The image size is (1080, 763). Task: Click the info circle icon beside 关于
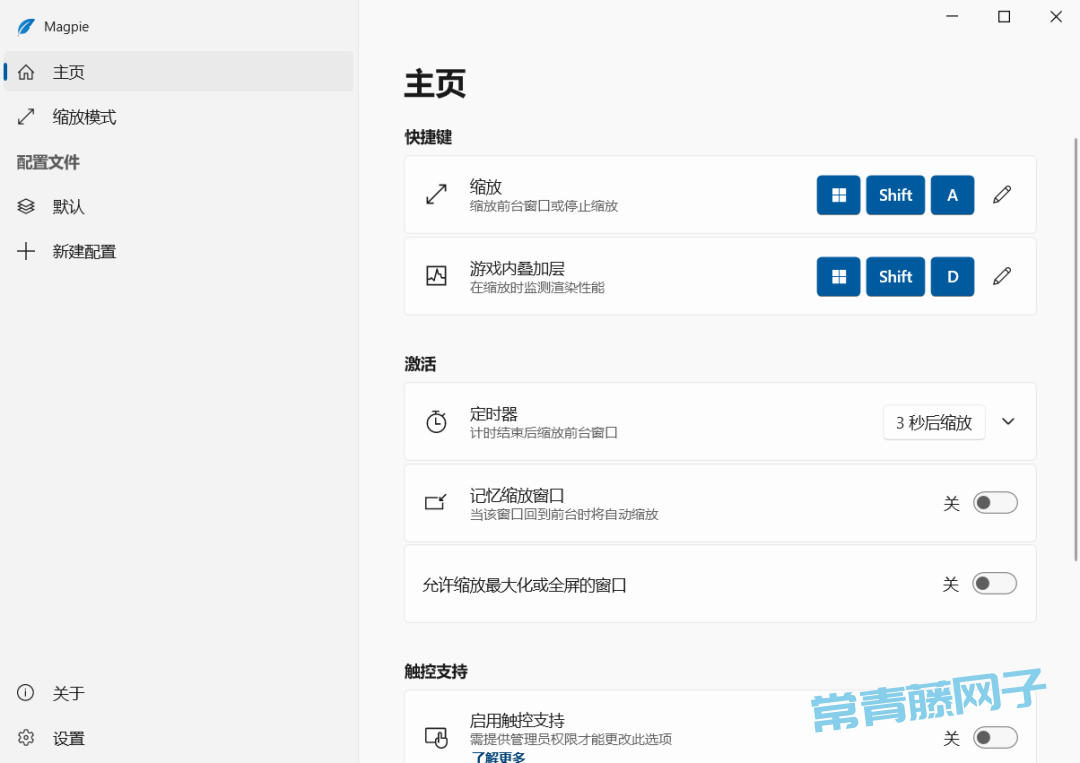click(x=25, y=693)
